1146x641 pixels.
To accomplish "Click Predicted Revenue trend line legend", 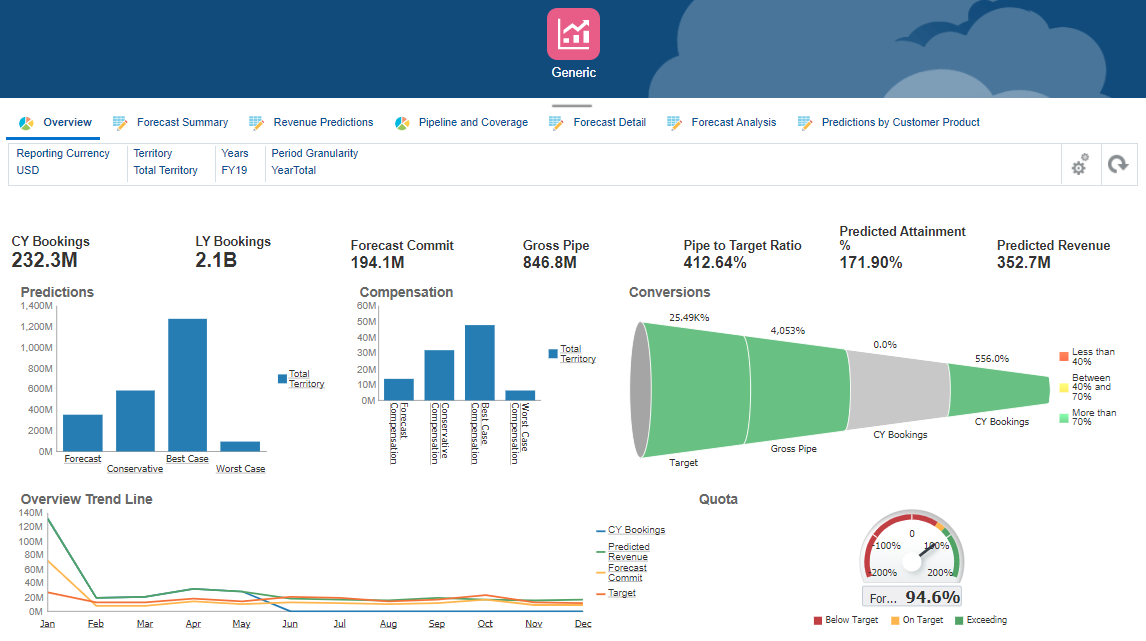I will [x=628, y=552].
